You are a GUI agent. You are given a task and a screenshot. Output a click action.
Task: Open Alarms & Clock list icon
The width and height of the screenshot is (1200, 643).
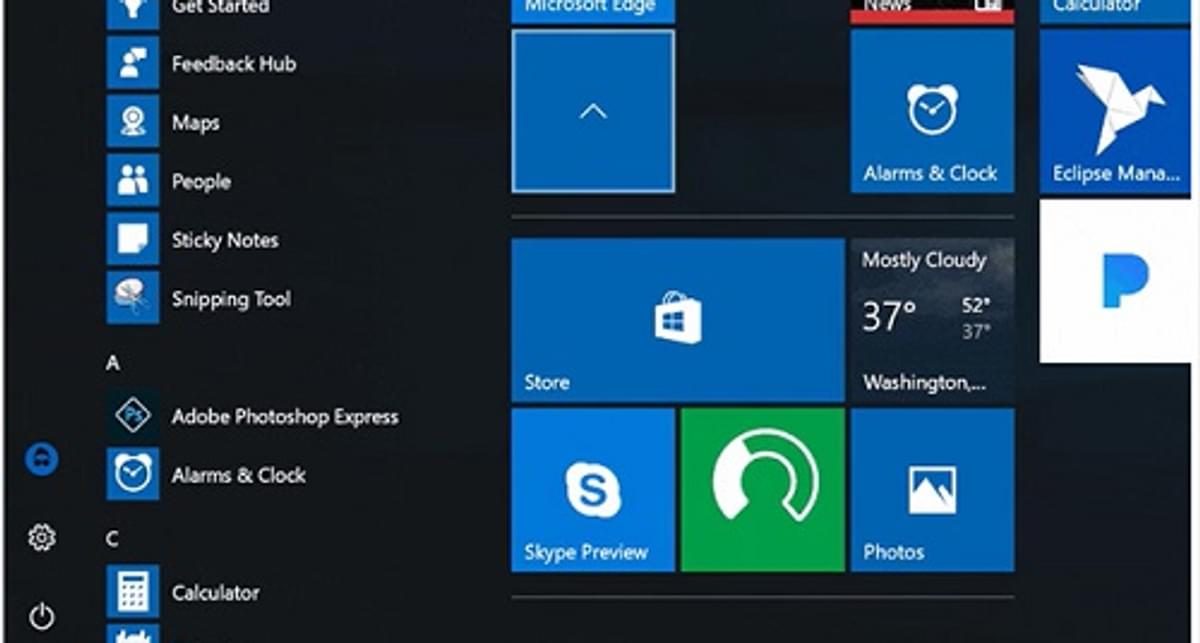(x=133, y=474)
